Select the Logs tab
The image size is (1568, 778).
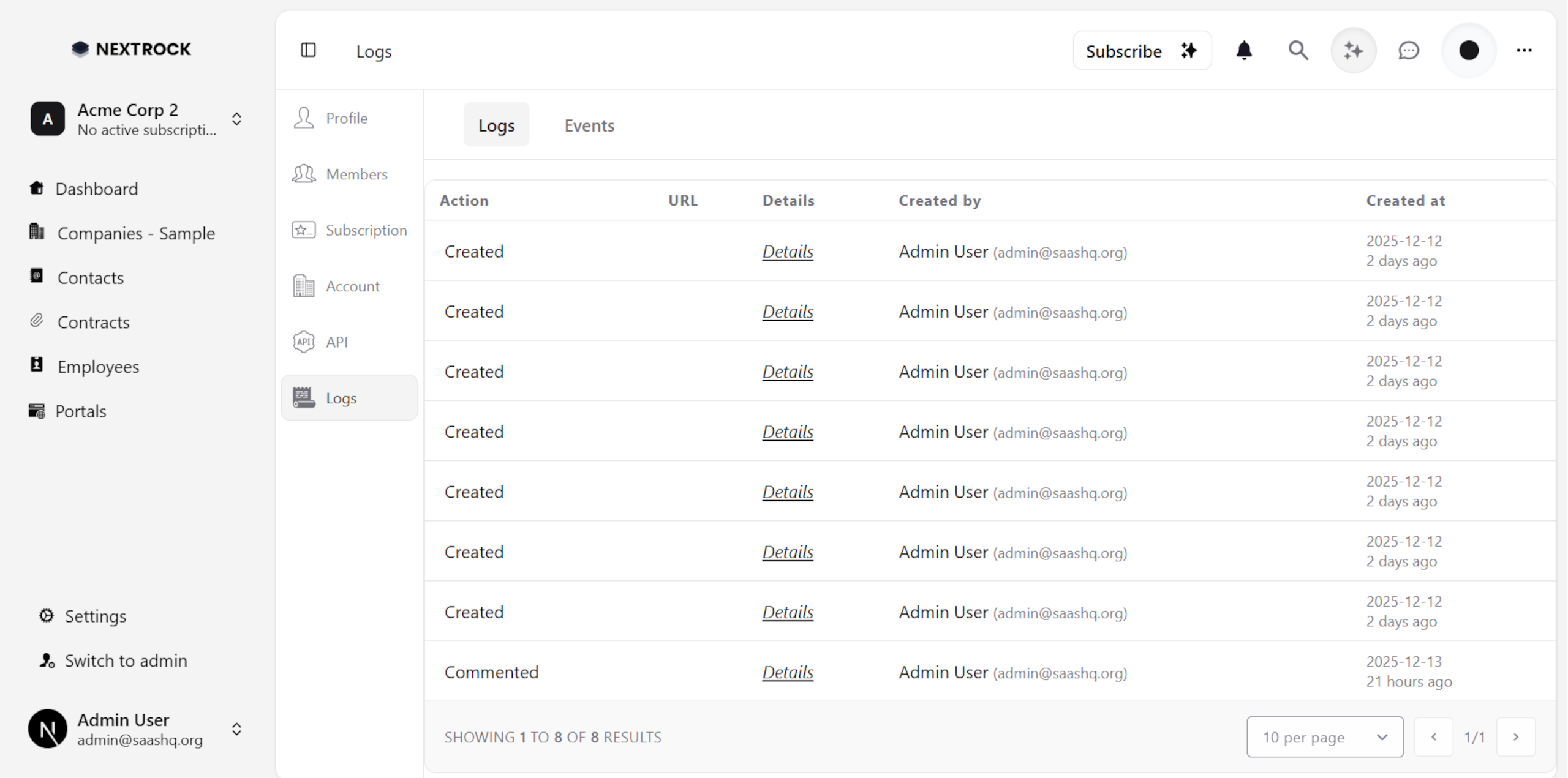496,125
